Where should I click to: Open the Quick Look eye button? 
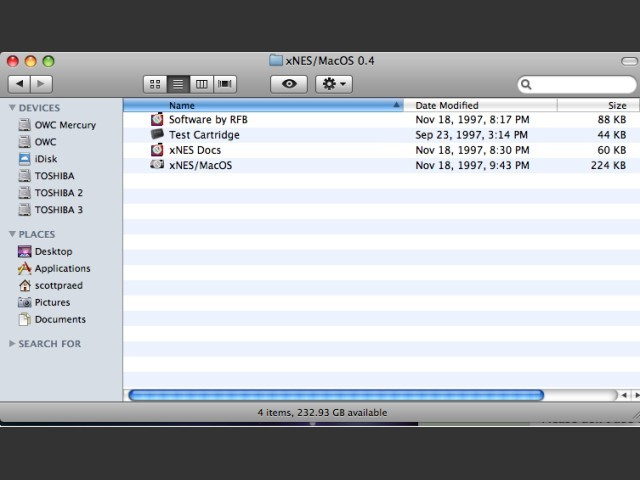(x=288, y=84)
